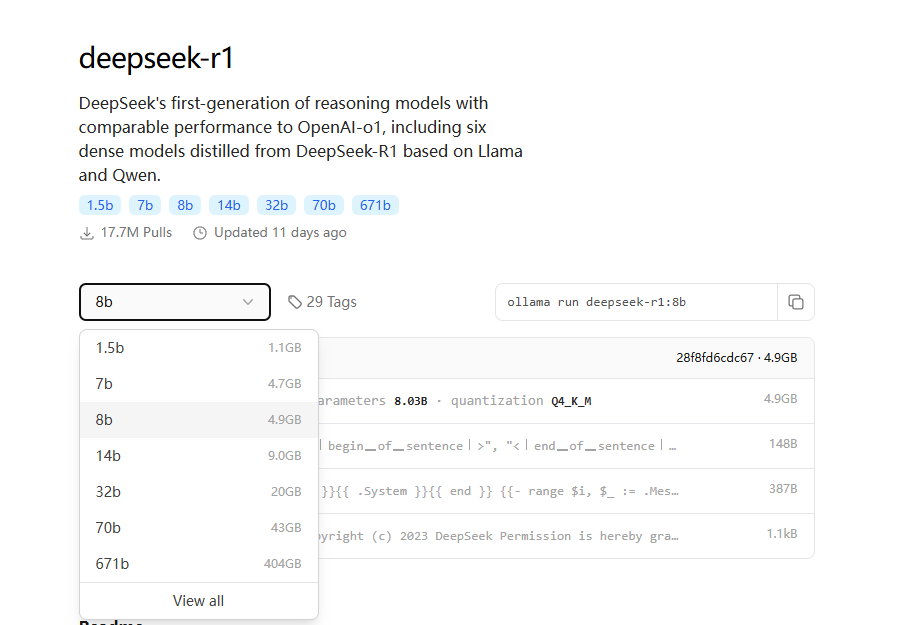Click the 671b blue tag badge
901x625 pixels.
375,205
